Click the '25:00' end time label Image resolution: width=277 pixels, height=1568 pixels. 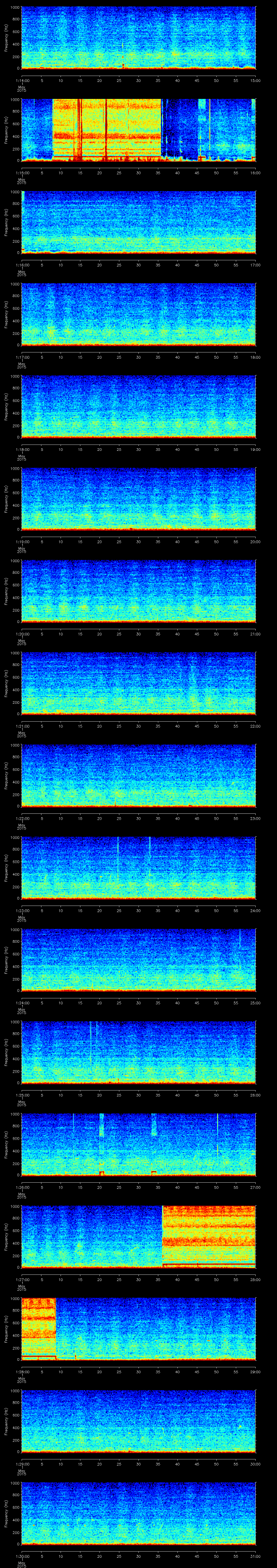point(256,1003)
